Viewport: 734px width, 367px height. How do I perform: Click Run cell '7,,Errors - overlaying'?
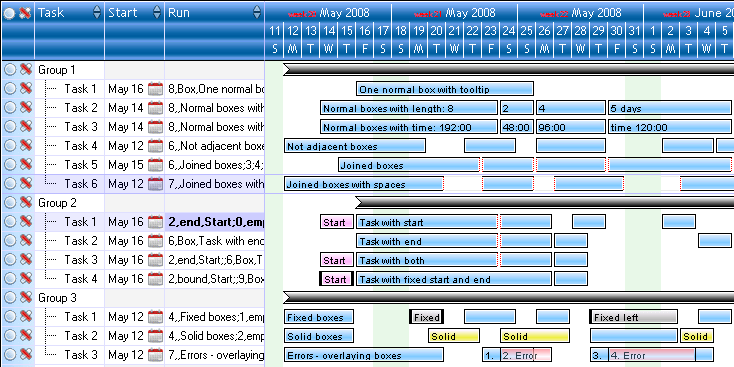(215, 355)
